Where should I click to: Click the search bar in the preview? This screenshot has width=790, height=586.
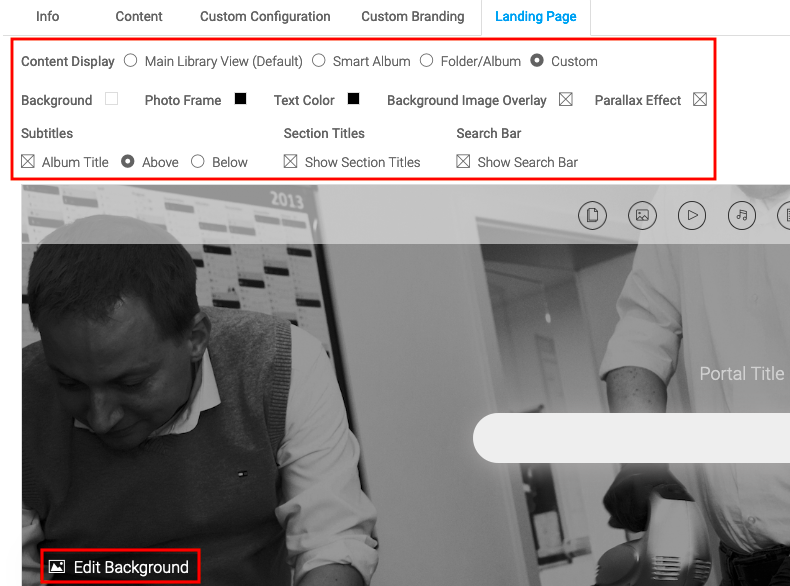(630, 438)
